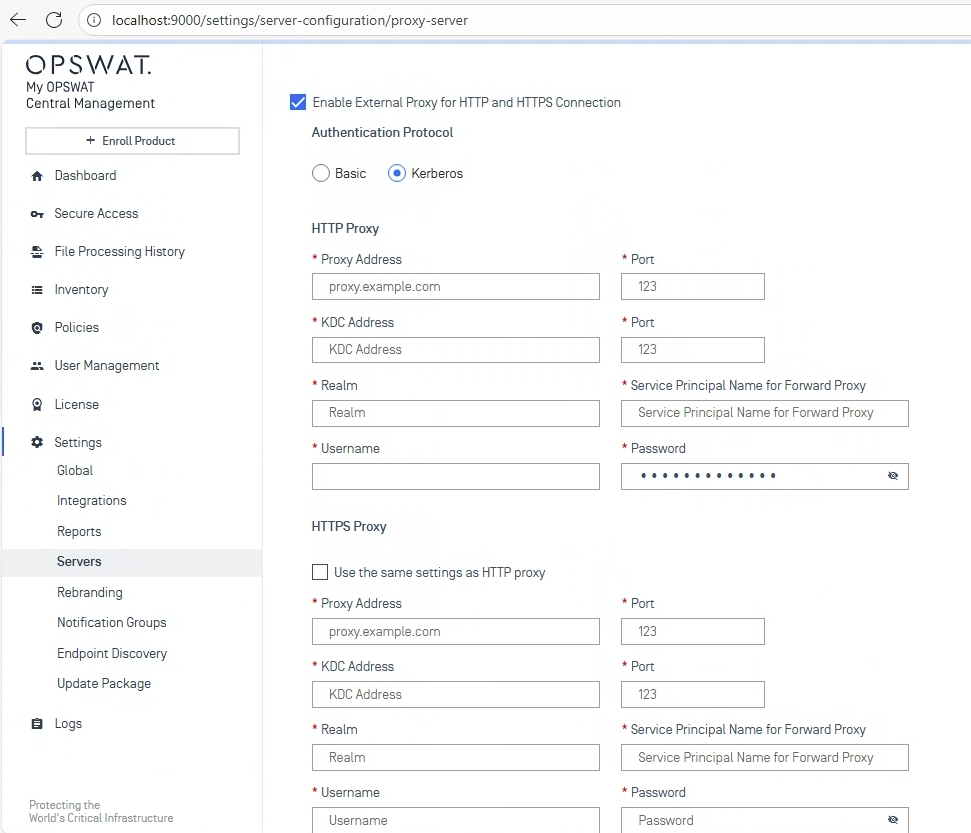Reload the page using browser refresh button
The image size is (971, 833).
[x=54, y=20]
